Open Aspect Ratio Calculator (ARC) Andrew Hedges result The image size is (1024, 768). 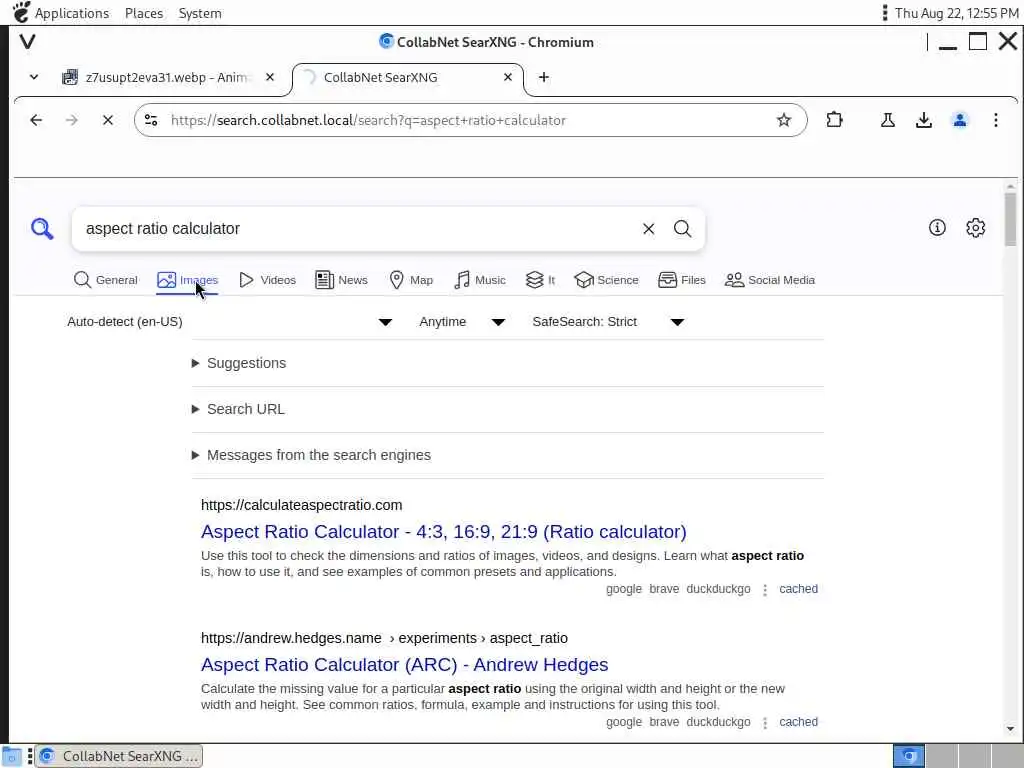(x=404, y=665)
